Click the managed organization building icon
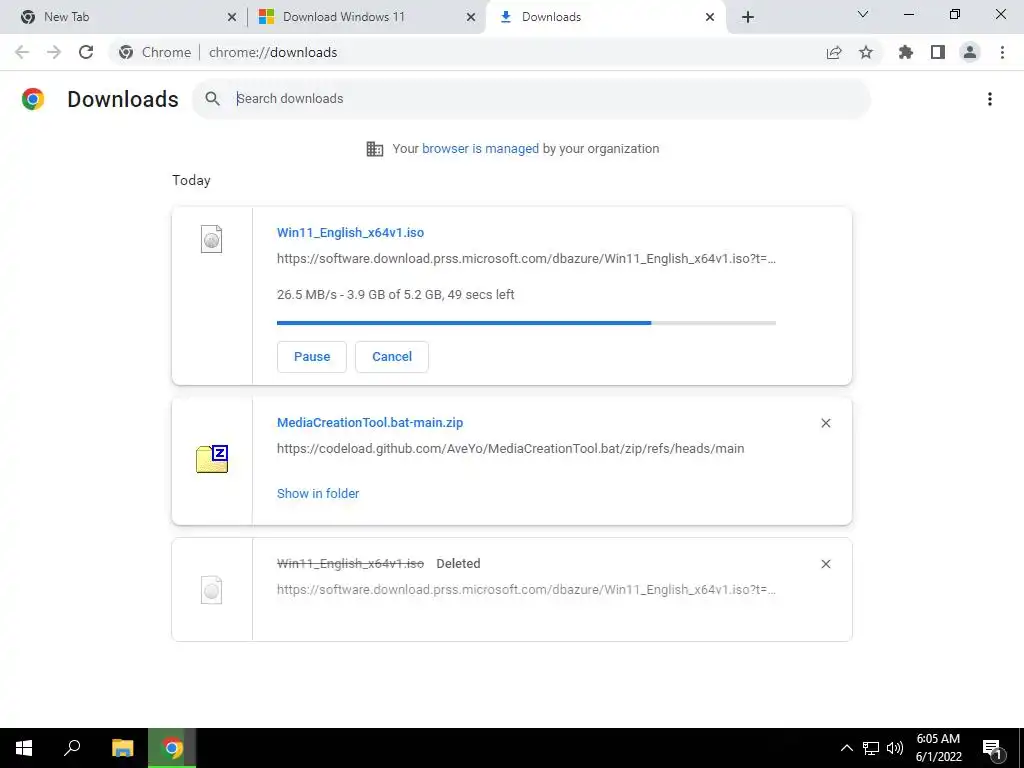This screenshot has height=768, width=1024. tap(375, 149)
